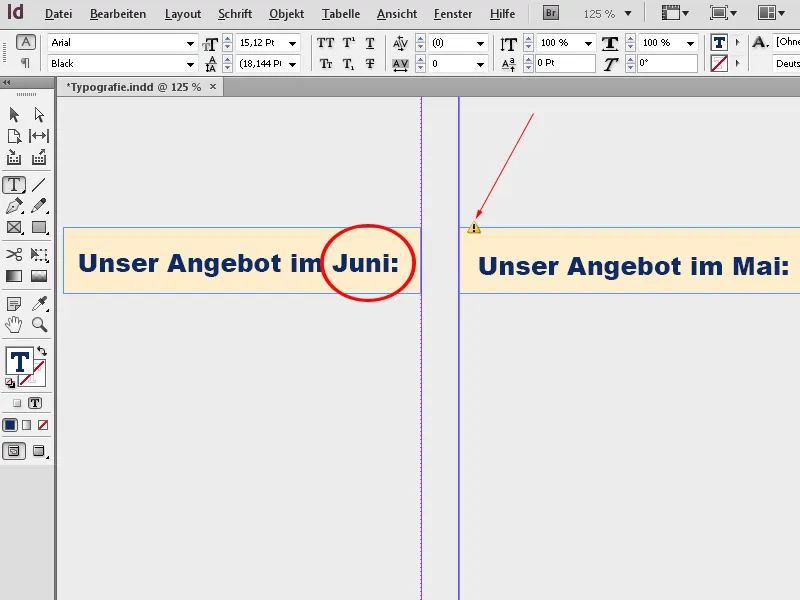Open the 125 % zoom level dropdown

click(628, 14)
